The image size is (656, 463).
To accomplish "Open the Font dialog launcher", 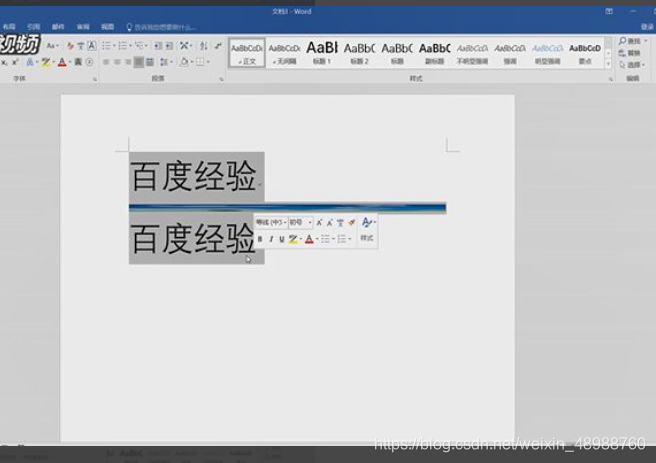I will 95,79.
